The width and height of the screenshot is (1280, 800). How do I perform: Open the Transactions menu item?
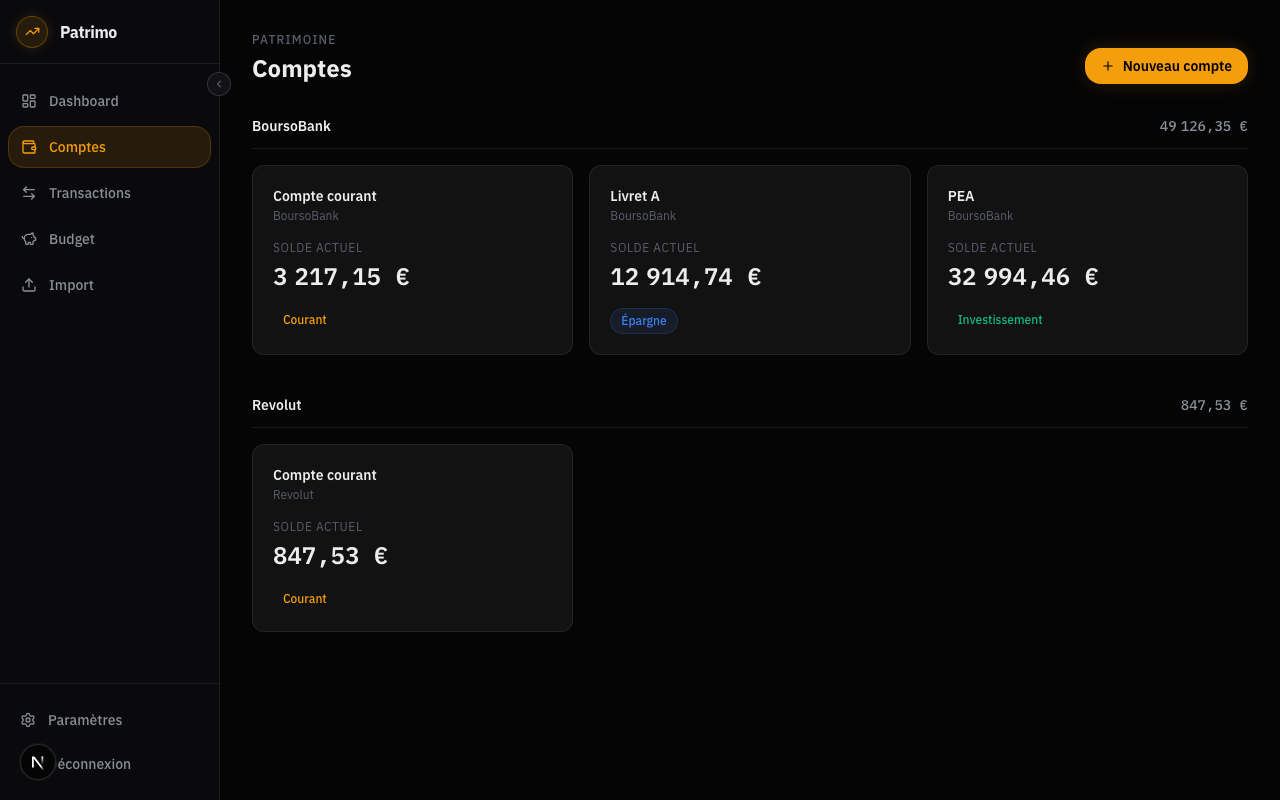(x=90, y=193)
